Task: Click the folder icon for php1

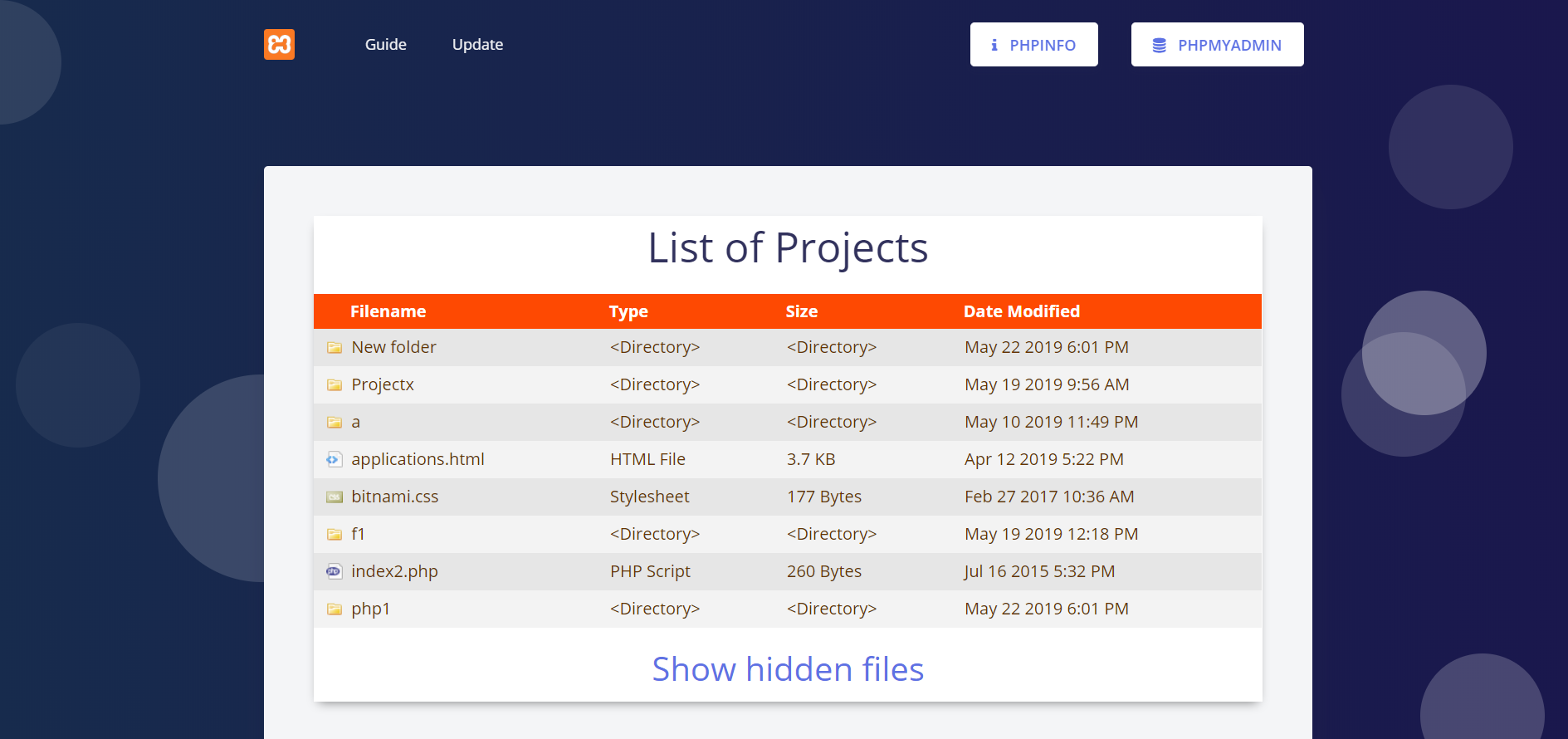Action: pos(335,609)
